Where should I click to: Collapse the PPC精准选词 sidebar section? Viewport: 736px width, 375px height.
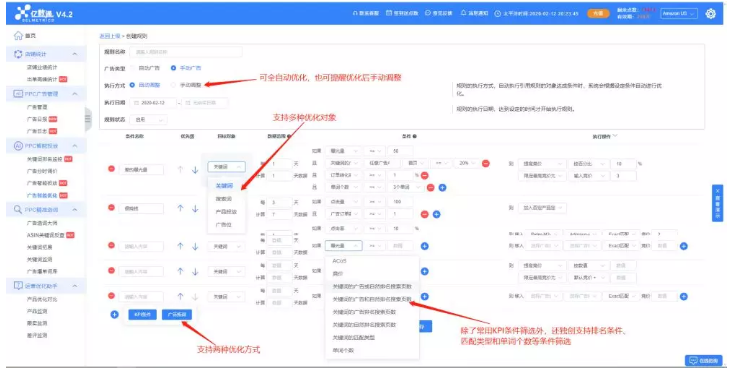pyautogui.click(x=75, y=210)
